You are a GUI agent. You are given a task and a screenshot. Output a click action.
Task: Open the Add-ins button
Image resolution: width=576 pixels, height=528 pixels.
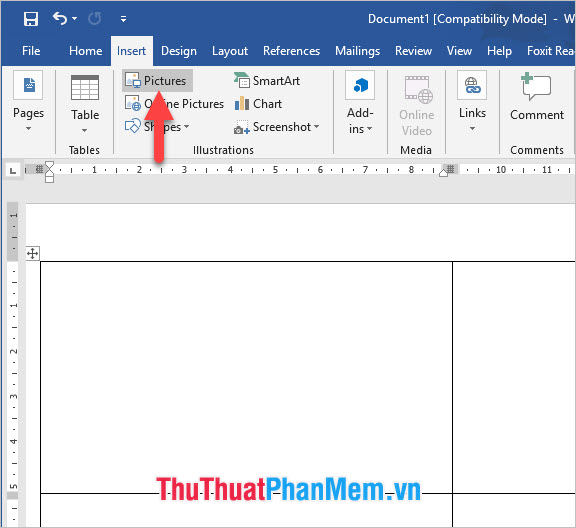tap(360, 103)
